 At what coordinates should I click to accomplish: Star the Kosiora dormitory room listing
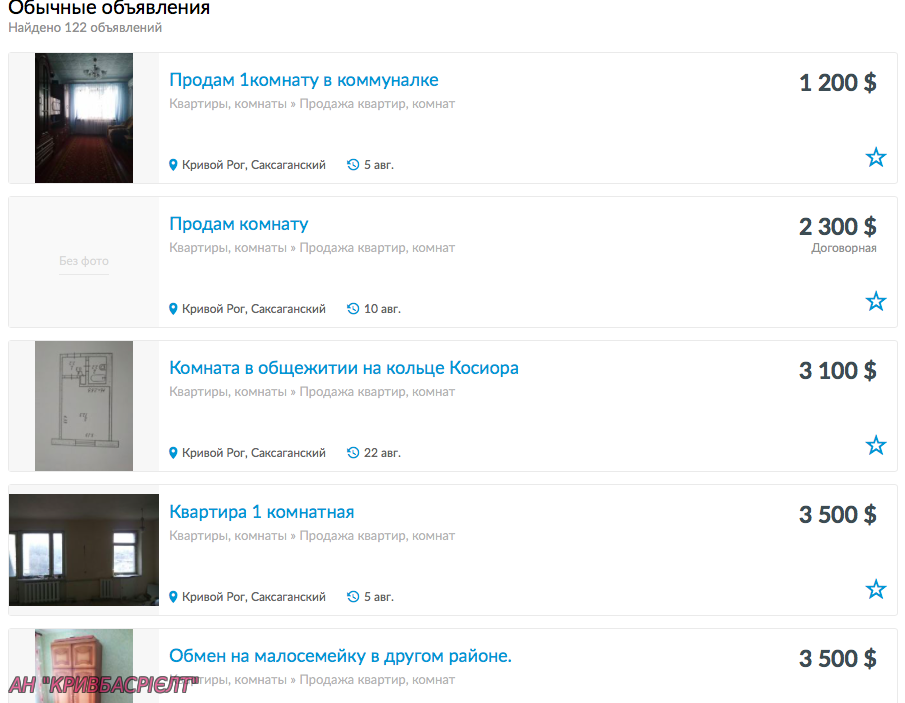pos(876,445)
